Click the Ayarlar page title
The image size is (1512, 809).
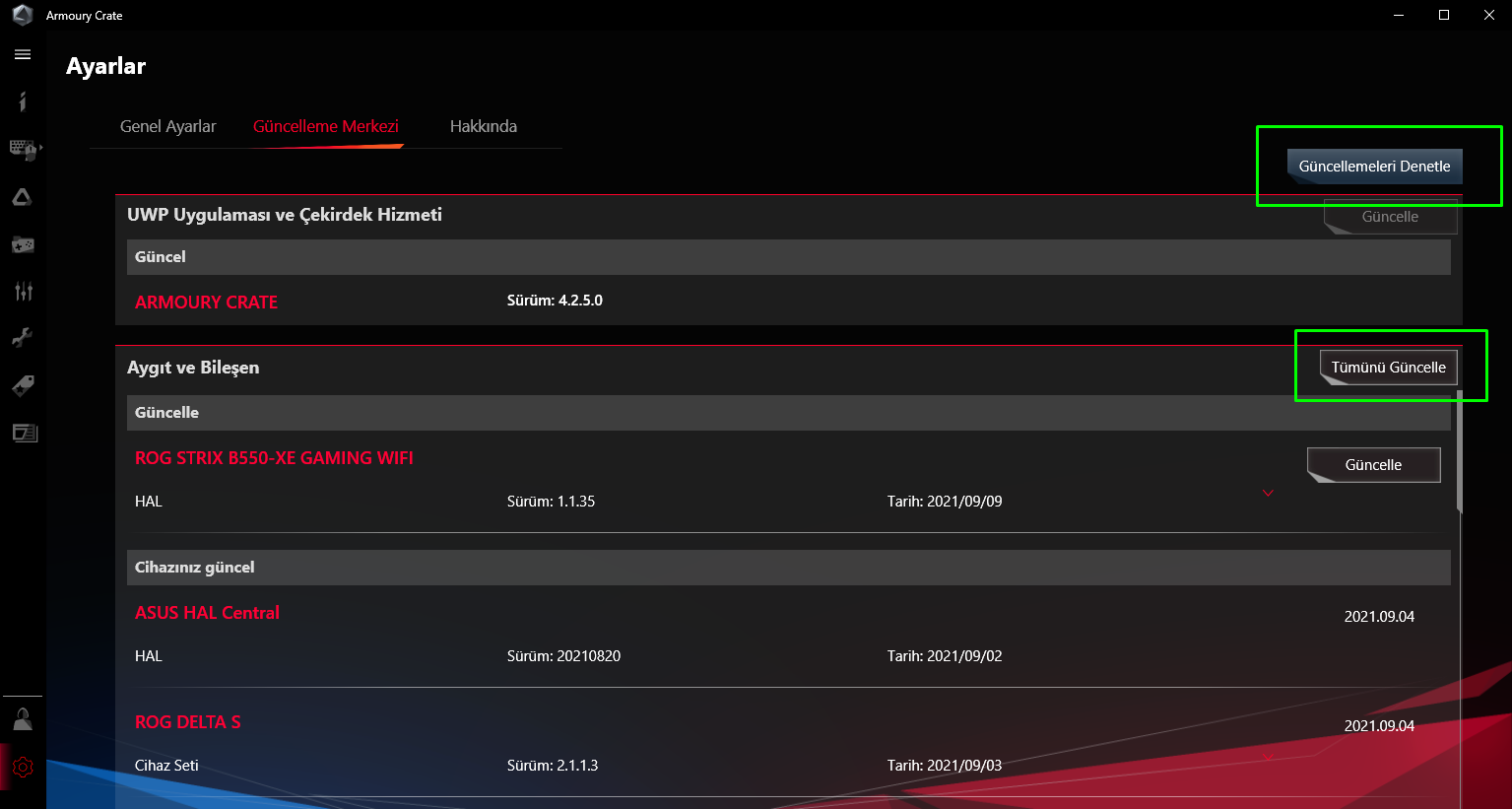coord(106,66)
